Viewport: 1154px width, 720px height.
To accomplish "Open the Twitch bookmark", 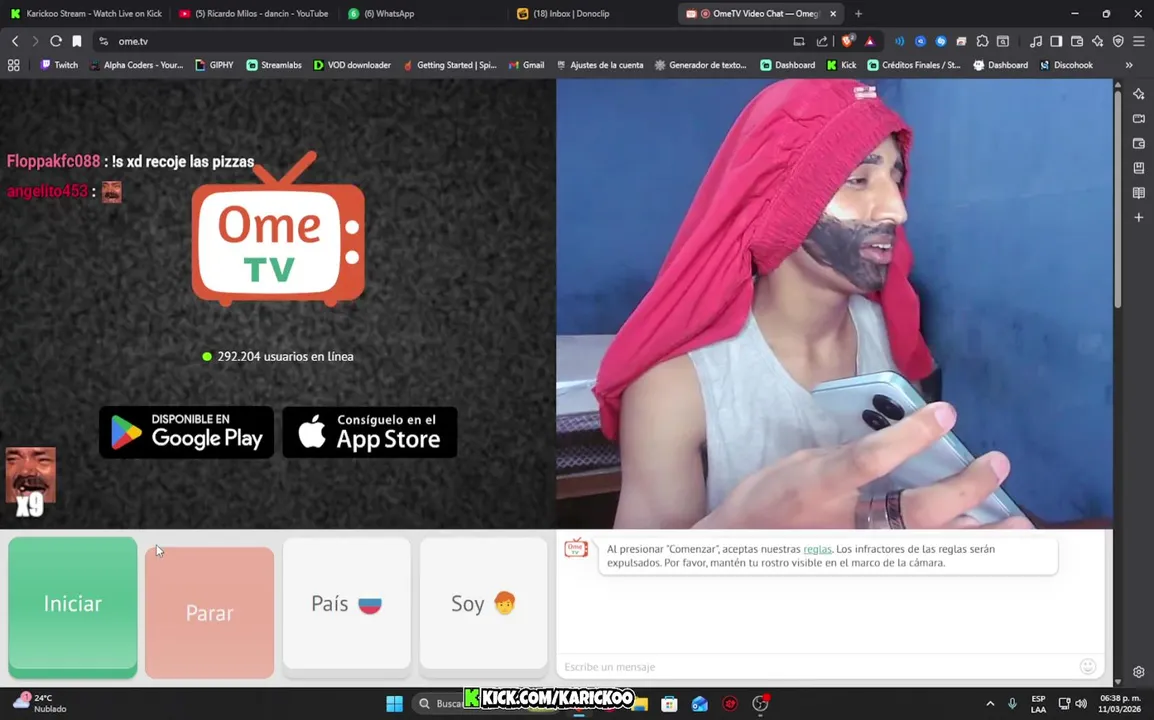I will tap(59, 65).
